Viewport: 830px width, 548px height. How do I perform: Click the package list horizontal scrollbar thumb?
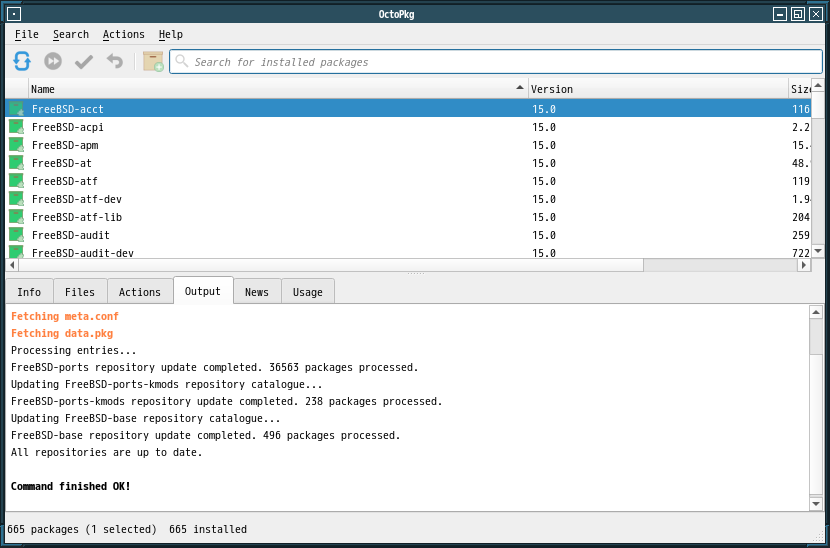click(331, 265)
